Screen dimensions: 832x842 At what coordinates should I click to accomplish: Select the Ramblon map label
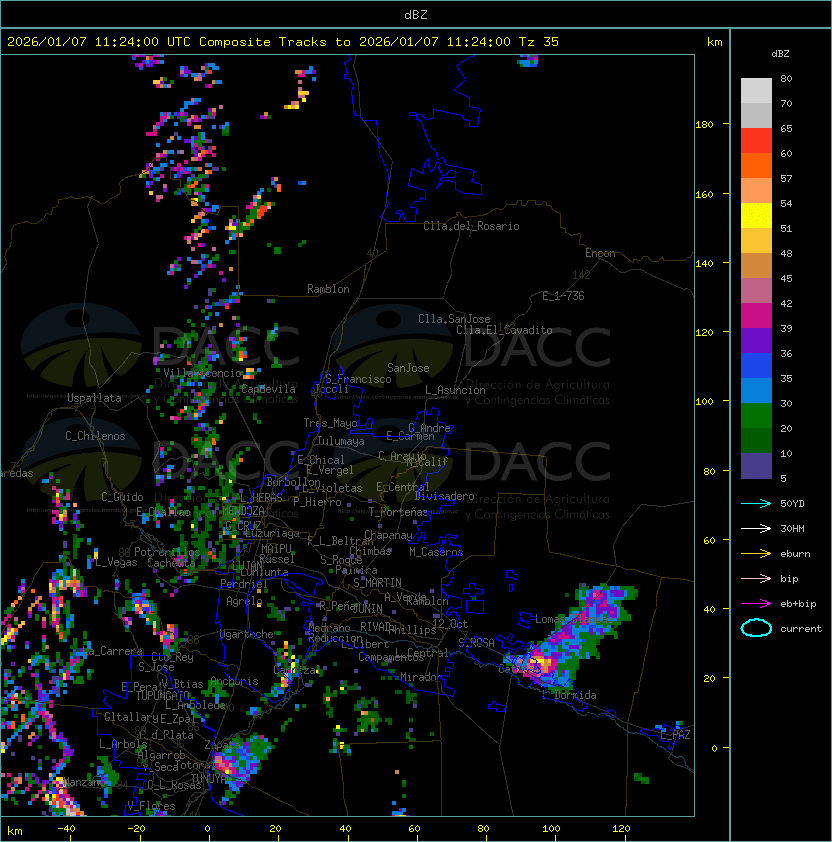click(x=328, y=289)
